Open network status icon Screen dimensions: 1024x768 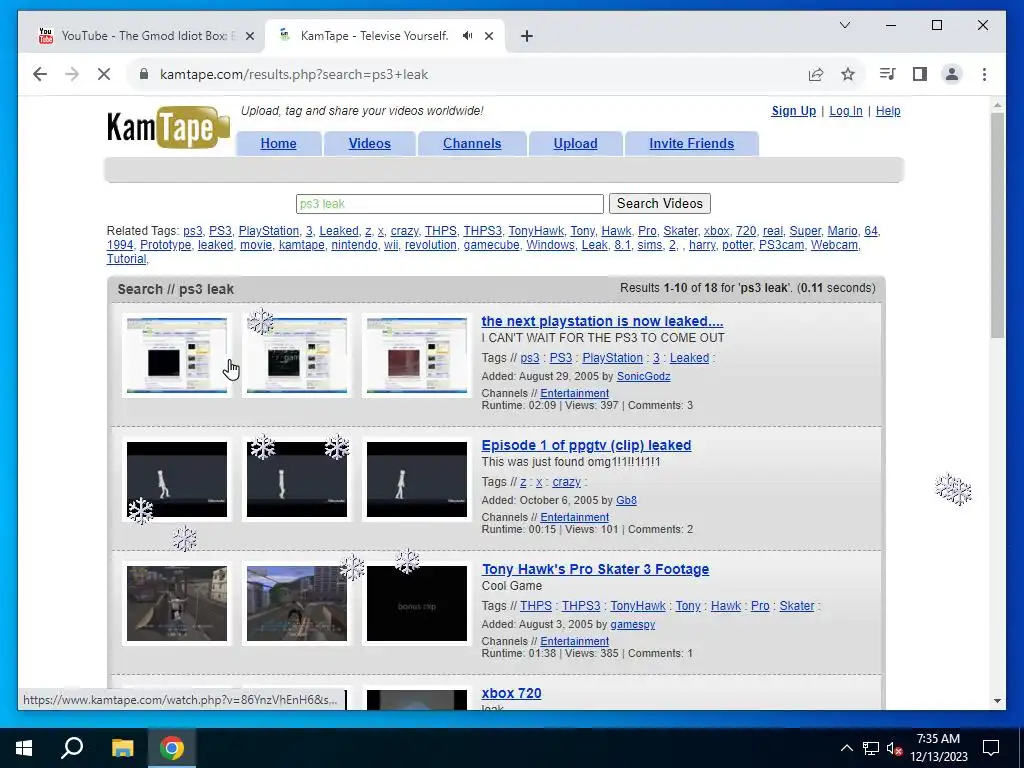(871, 748)
